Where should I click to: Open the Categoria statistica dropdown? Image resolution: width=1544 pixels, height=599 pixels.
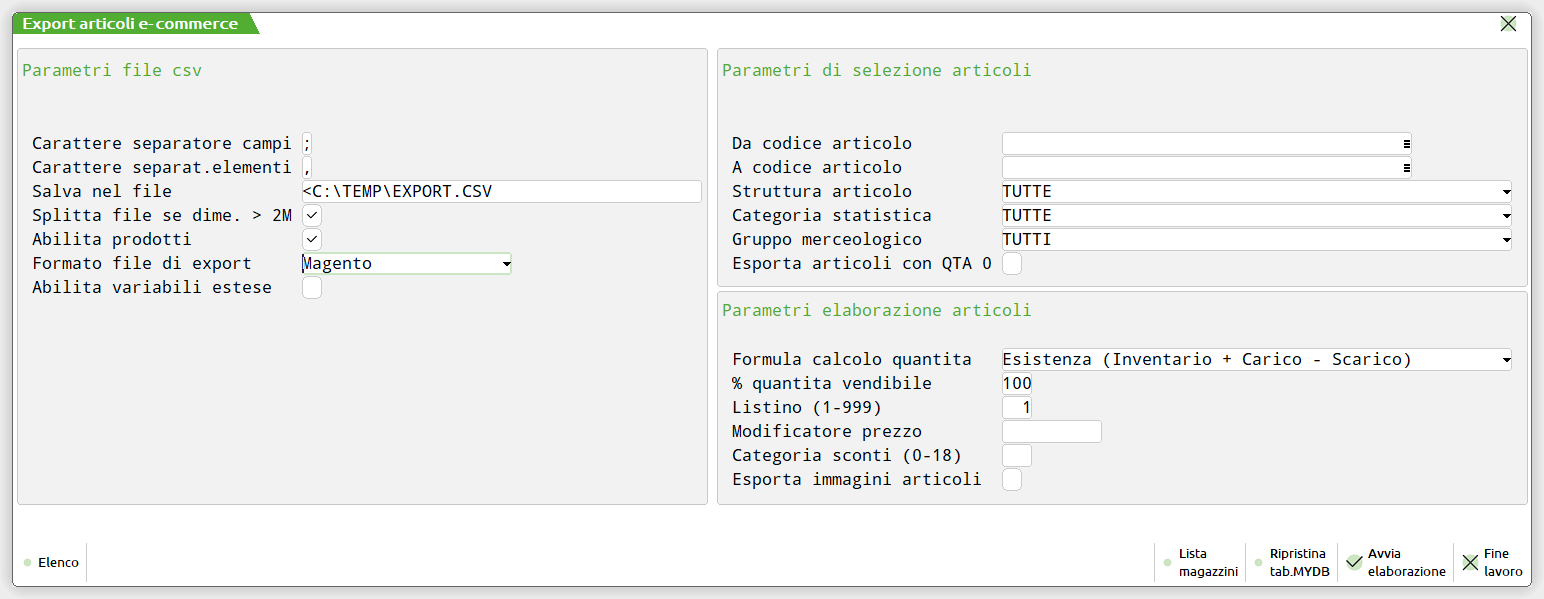1505,215
